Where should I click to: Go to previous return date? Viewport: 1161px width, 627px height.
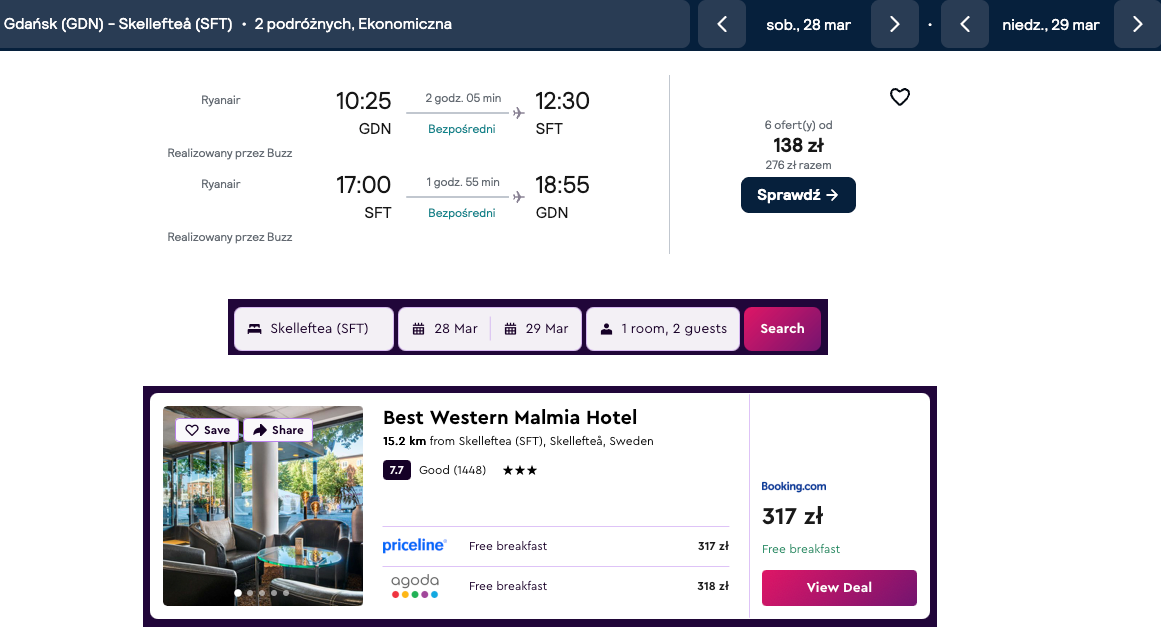[x=965, y=25]
